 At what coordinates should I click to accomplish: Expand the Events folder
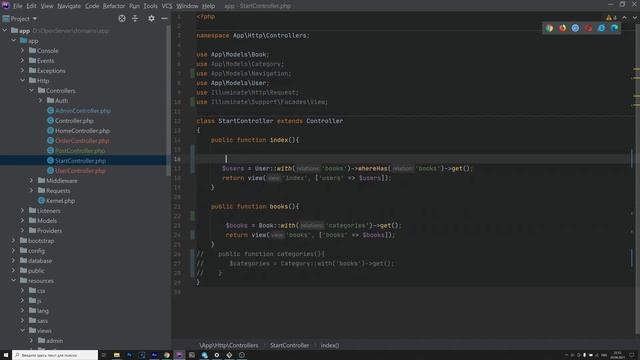(x=22, y=60)
